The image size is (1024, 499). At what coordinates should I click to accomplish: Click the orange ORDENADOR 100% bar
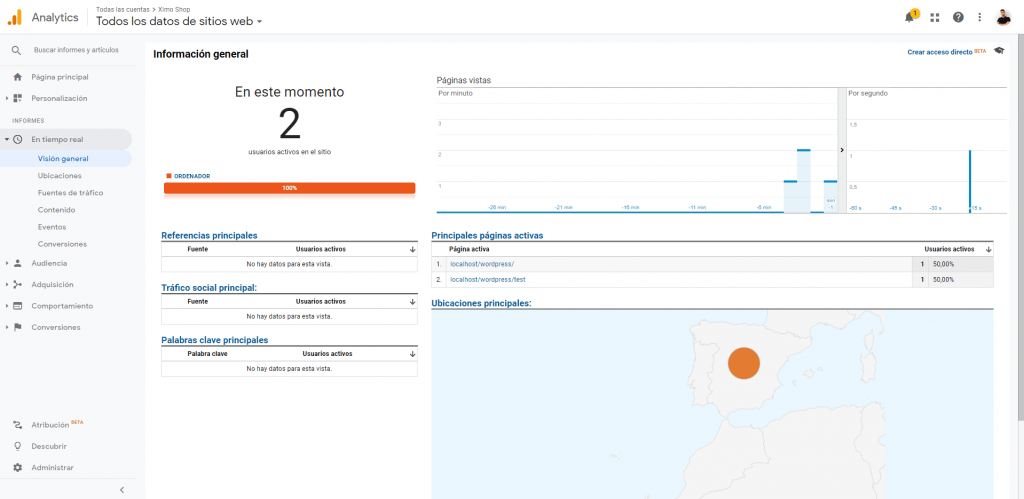tap(289, 188)
